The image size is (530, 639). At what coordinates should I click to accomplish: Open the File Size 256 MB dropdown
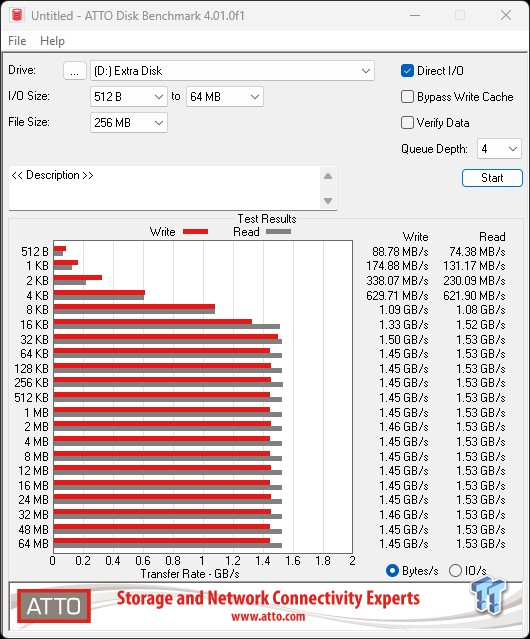(x=129, y=123)
